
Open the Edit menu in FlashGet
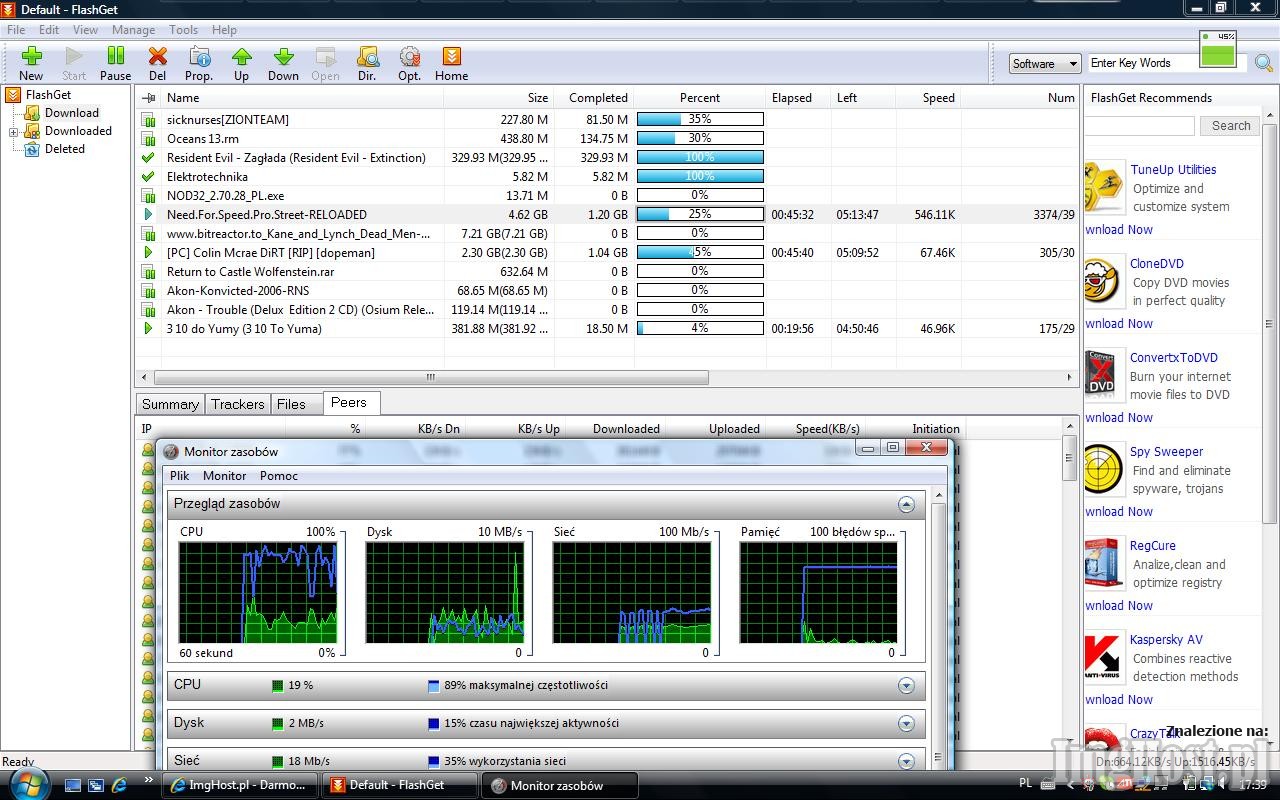click(x=49, y=30)
